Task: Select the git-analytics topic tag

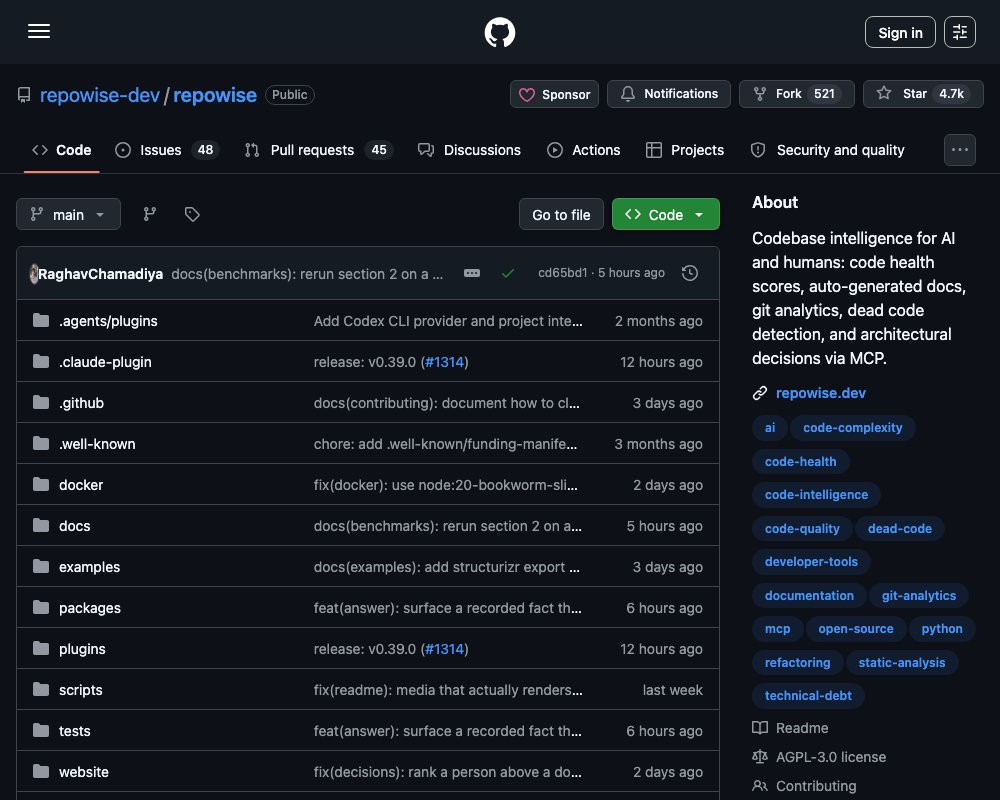Action: click(x=918, y=595)
